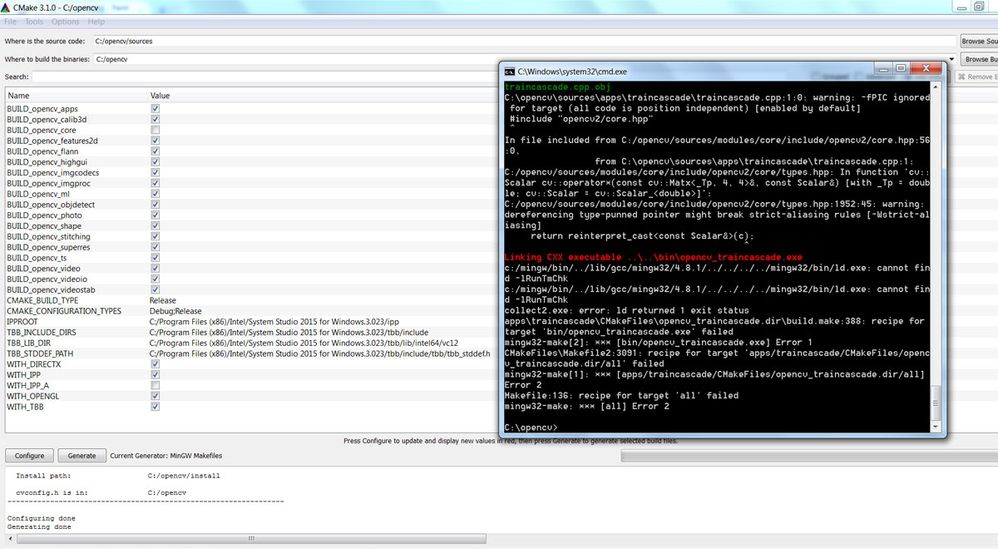Click the Remove Entry button
Image resolution: width=998 pixels, height=549 pixels.
click(x=977, y=77)
